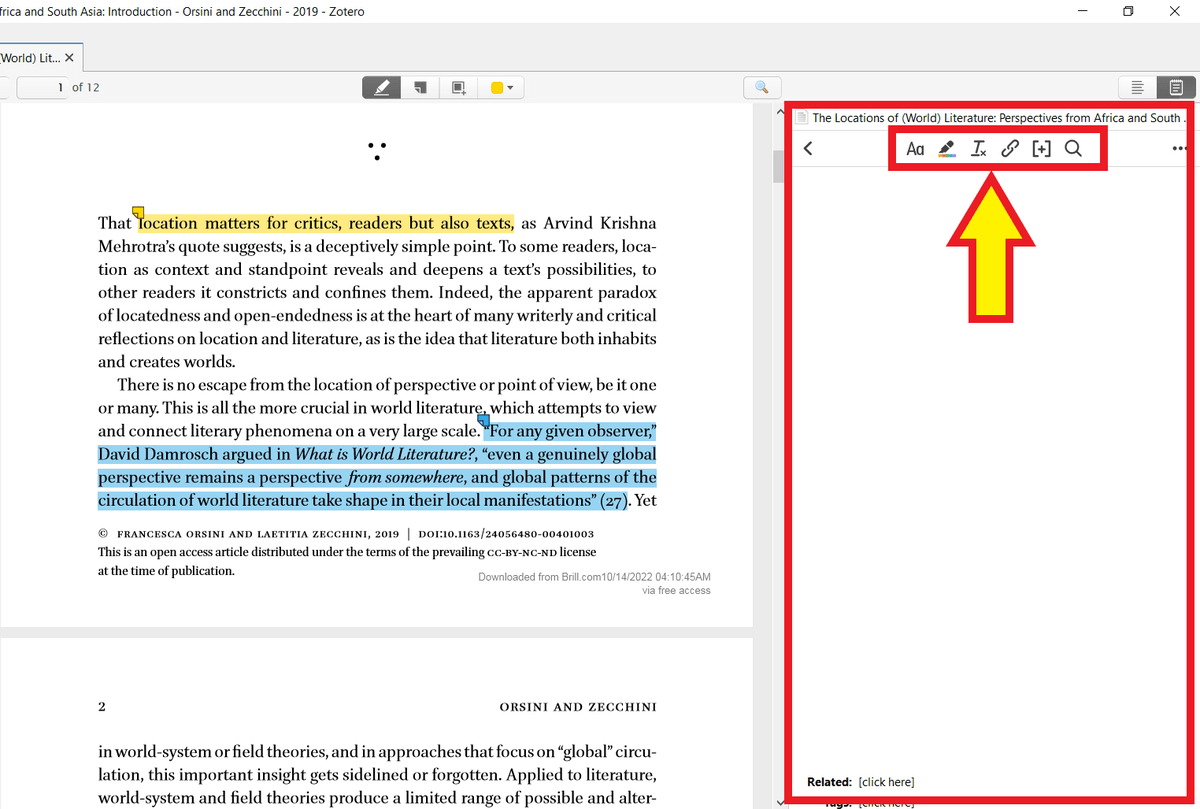Toggle the annotations sidebar view
Image resolution: width=1200 pixels, height=809 pixels.
point(1137,87)
